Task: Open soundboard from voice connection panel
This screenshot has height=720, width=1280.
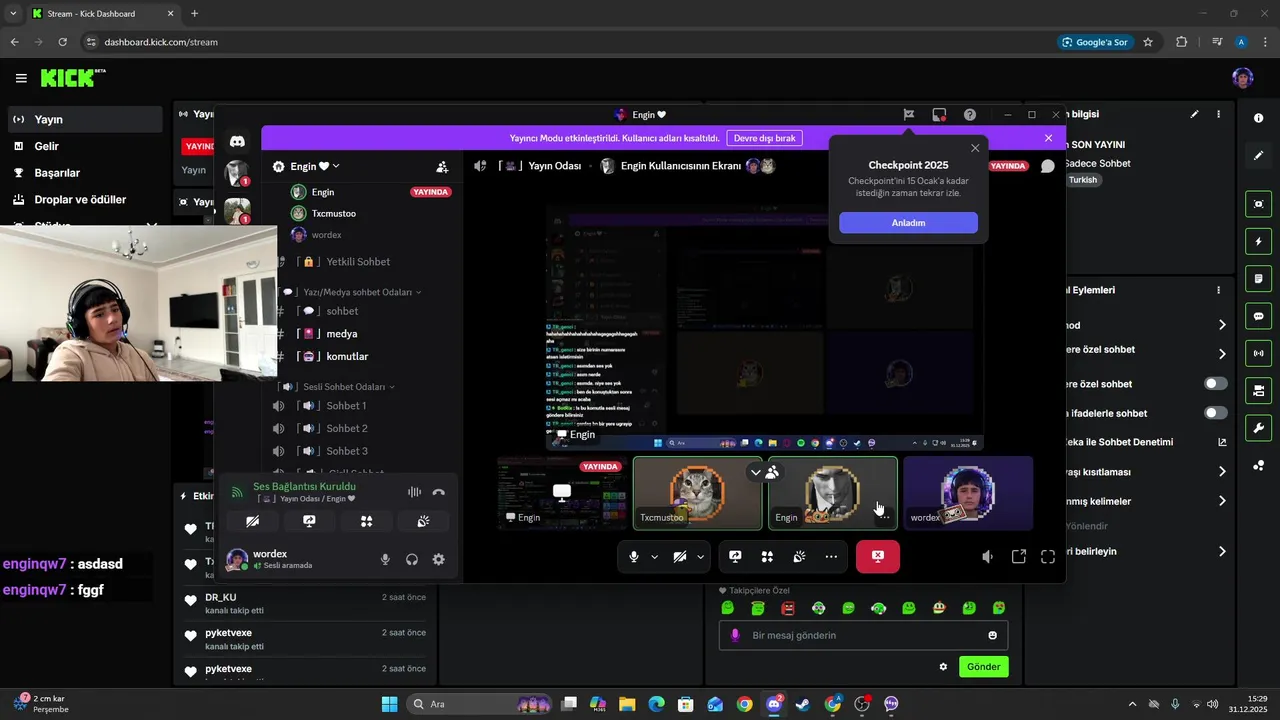Action: tap(423, 521)
